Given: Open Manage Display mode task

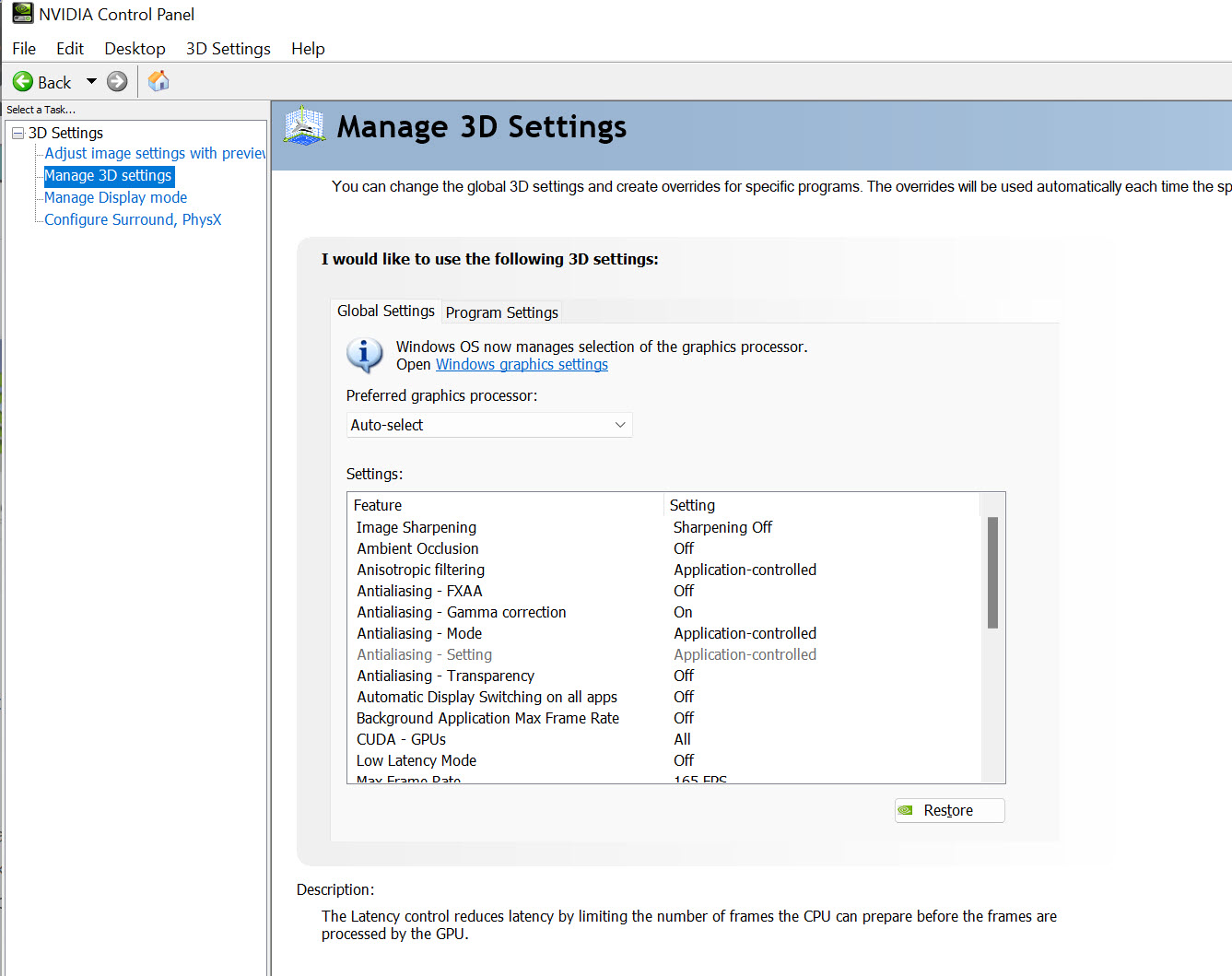Looking at the screenshot, I should point(115,197).
